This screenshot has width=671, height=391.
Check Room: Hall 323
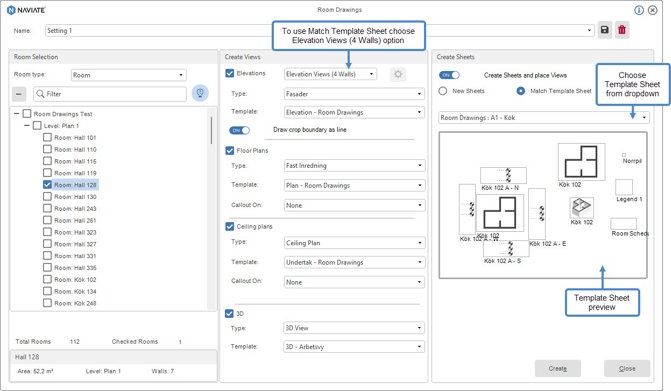48,232
